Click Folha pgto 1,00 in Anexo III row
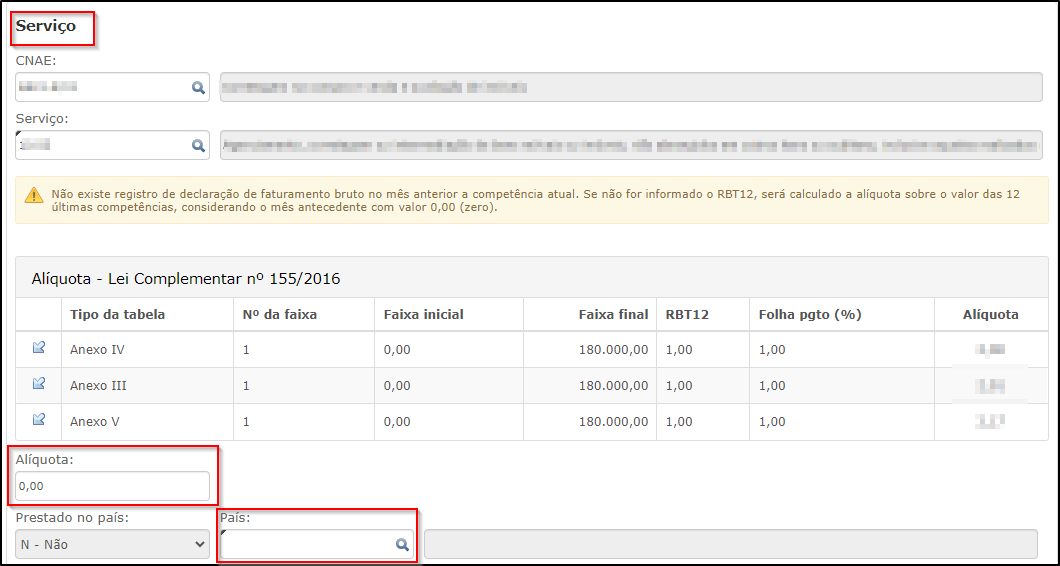 pos(772,386)
